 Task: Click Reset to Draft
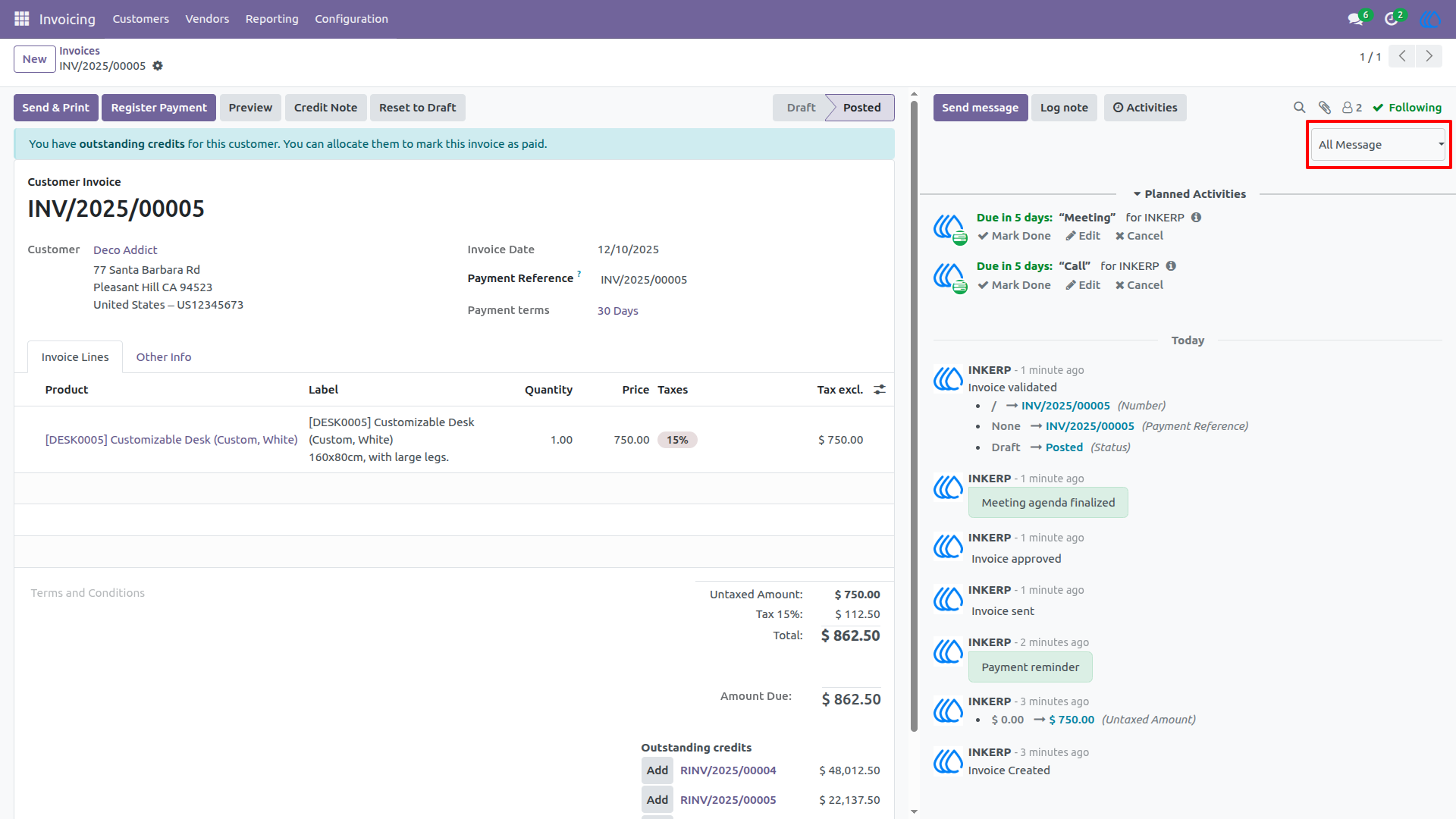pos(417,108)
